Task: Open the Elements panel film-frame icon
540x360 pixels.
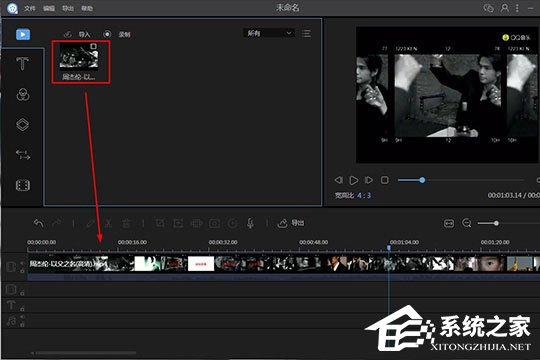Action: pyautogui.click(x=23, y=185)
